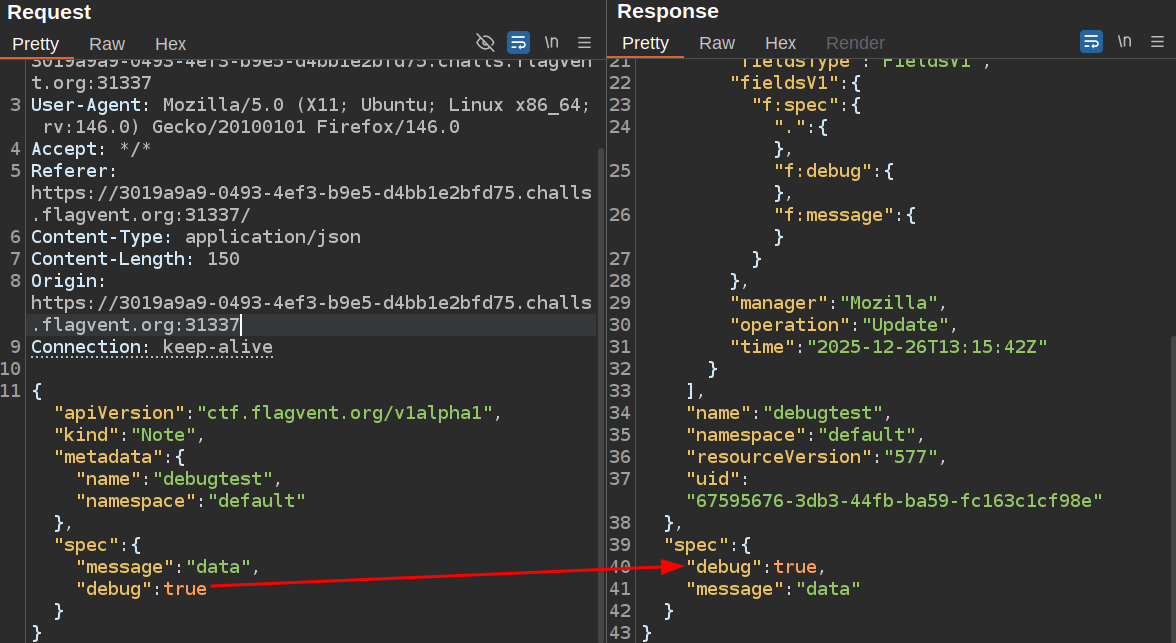Switch Response view to Hex tab
Viewport: 1176px width, 643px height.
coord(781,43)
